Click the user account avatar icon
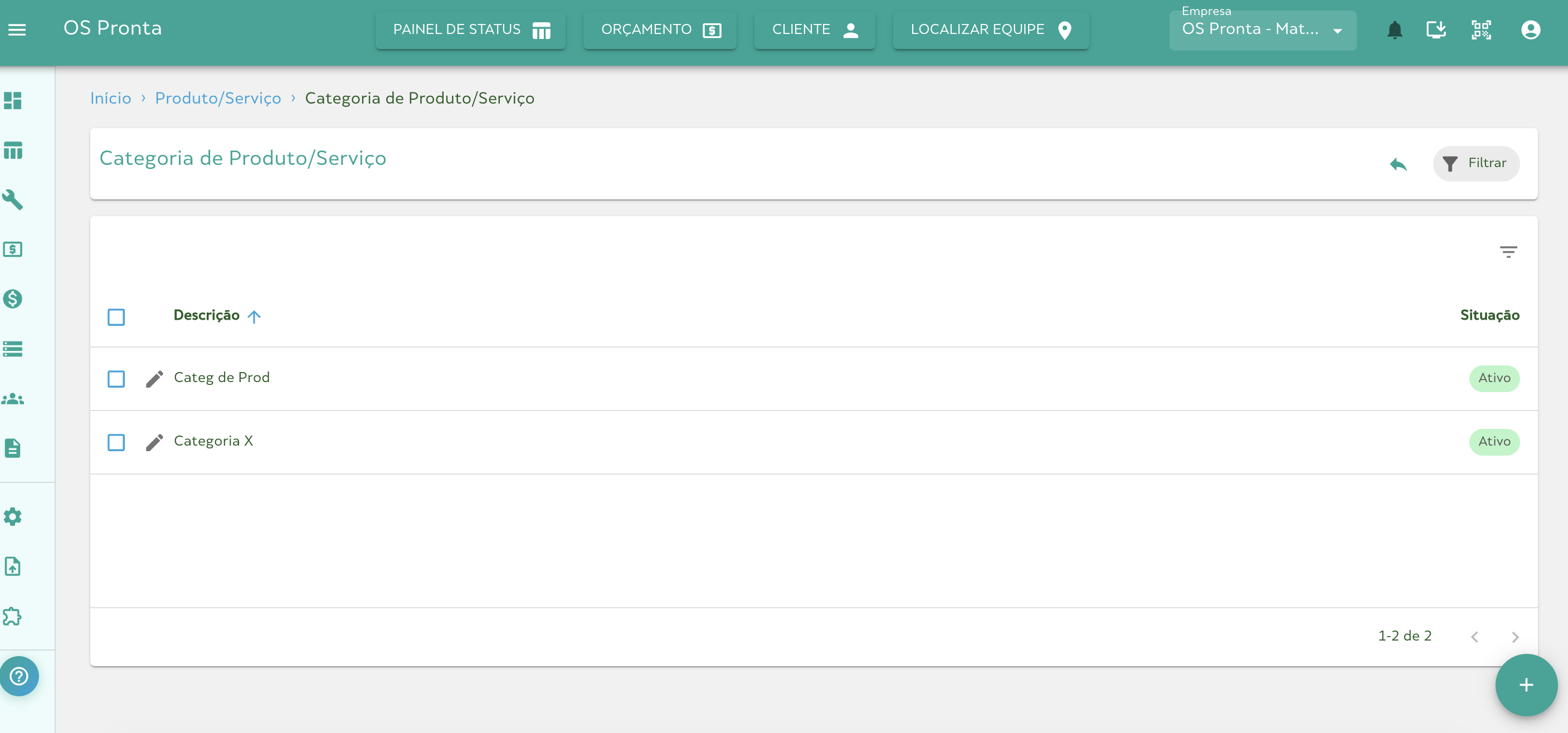The width and height of the screenshot is (1568, 733). pos(1530,29)
